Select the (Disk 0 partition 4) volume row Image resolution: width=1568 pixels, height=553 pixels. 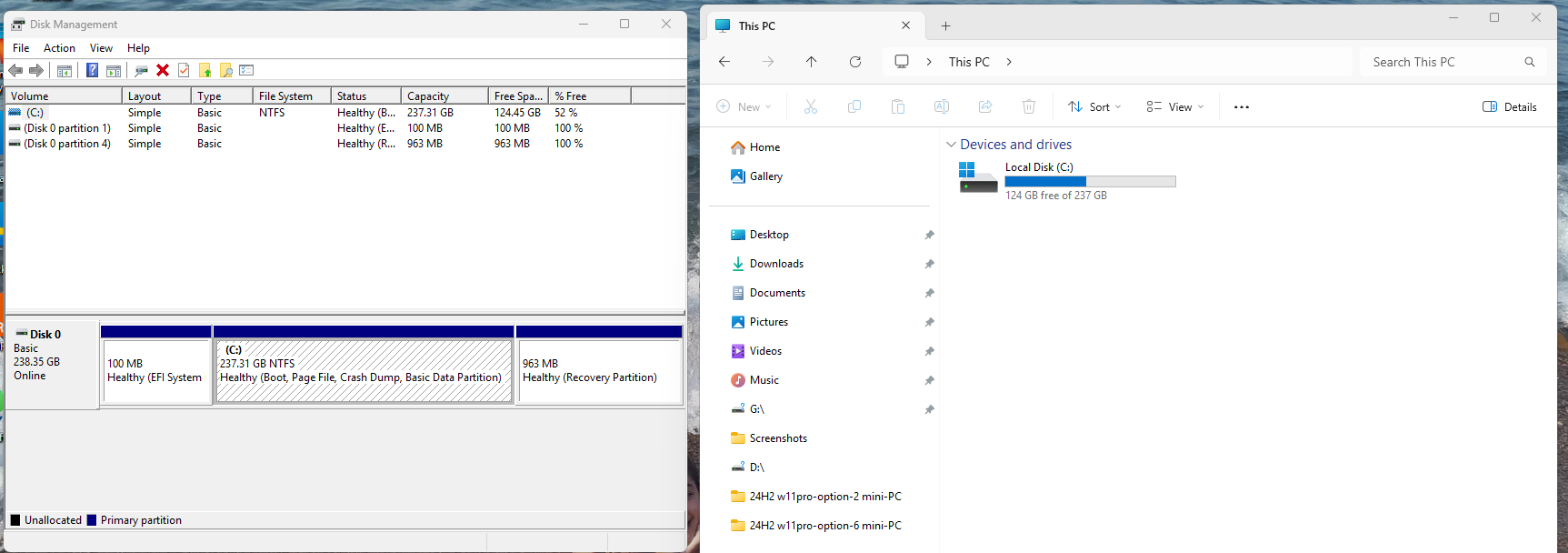tap(345, 144)
